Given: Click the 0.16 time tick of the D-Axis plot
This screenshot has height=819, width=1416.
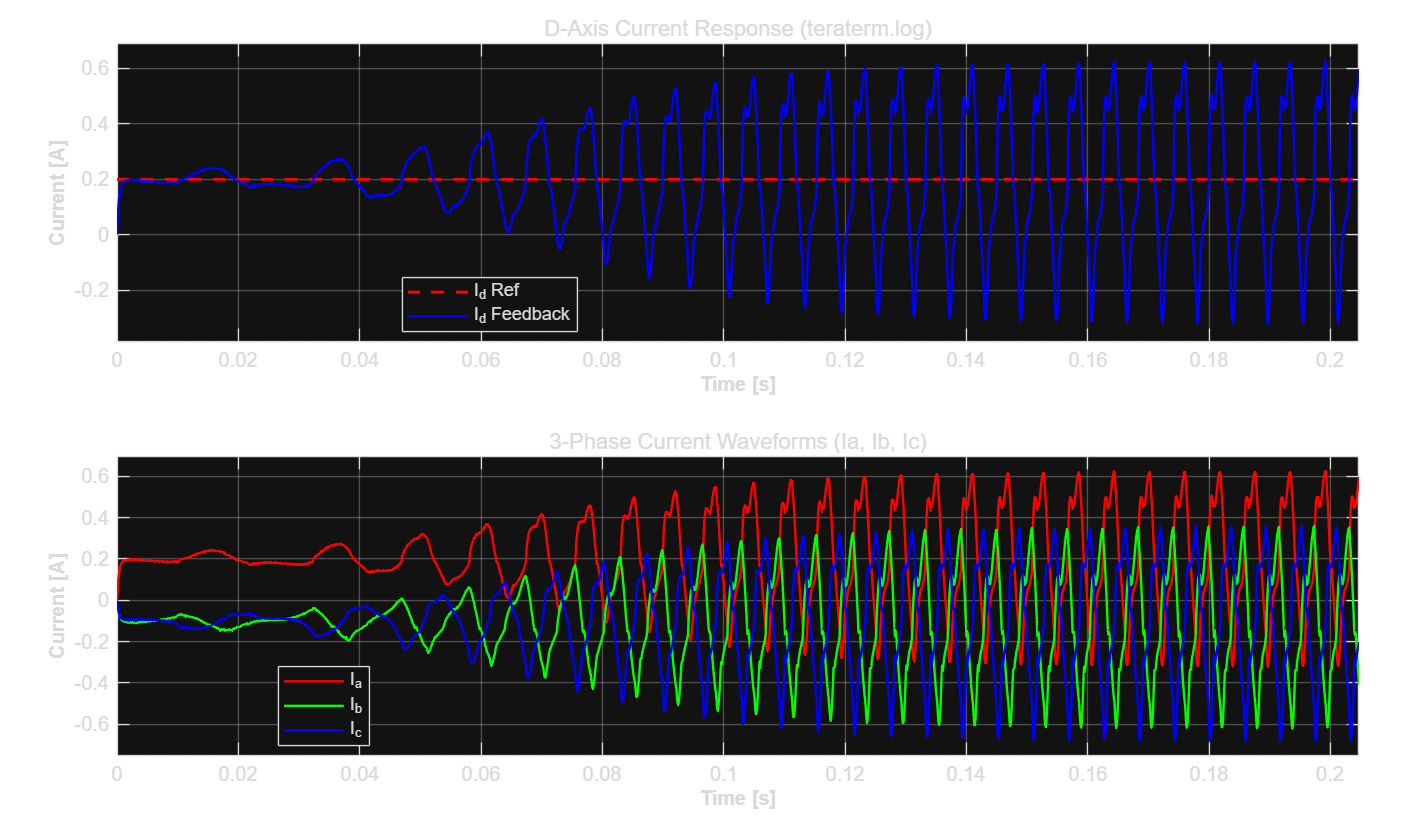Looking at the screenshot, I should (1088, 360).
